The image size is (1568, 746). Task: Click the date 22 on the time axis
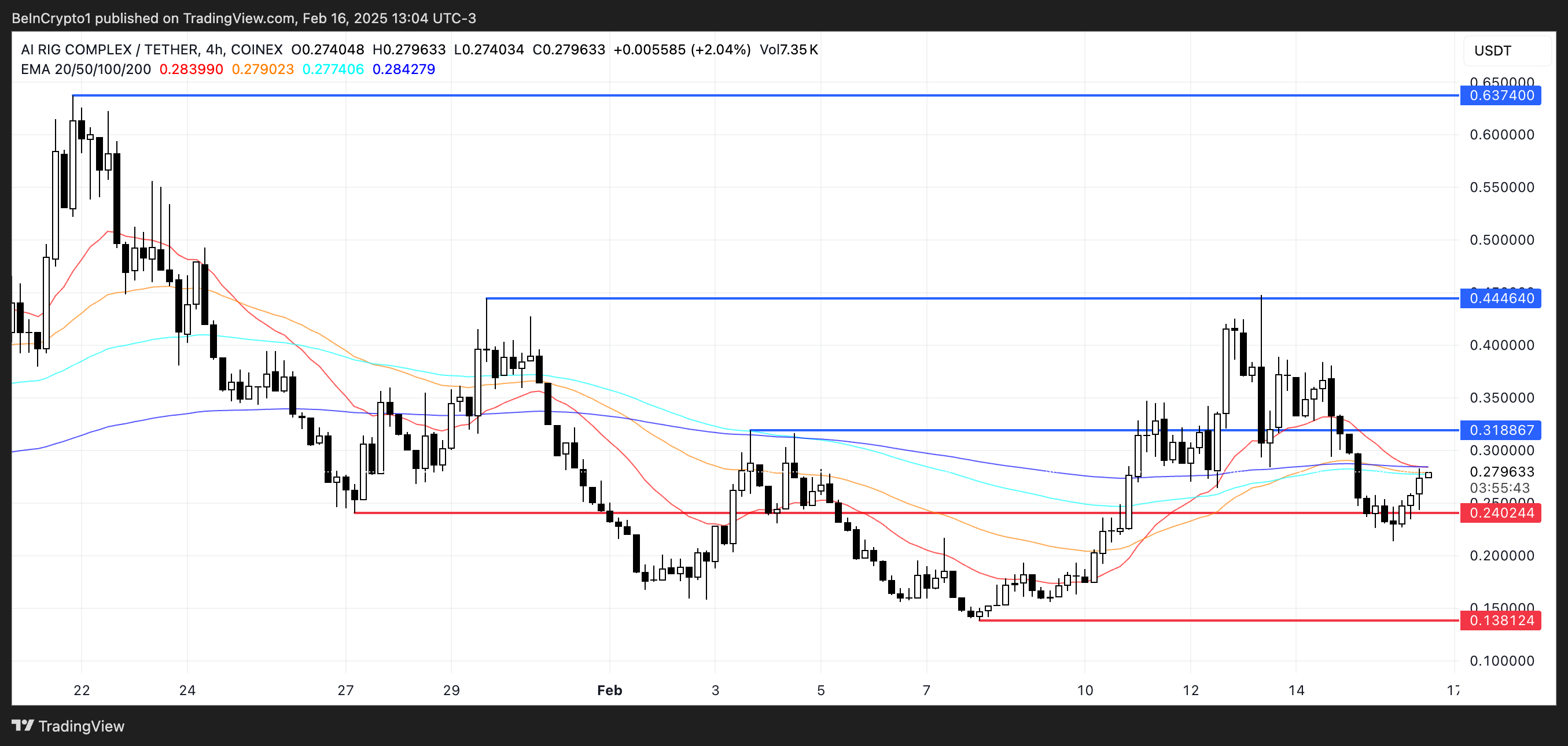[x=82, y=690]
